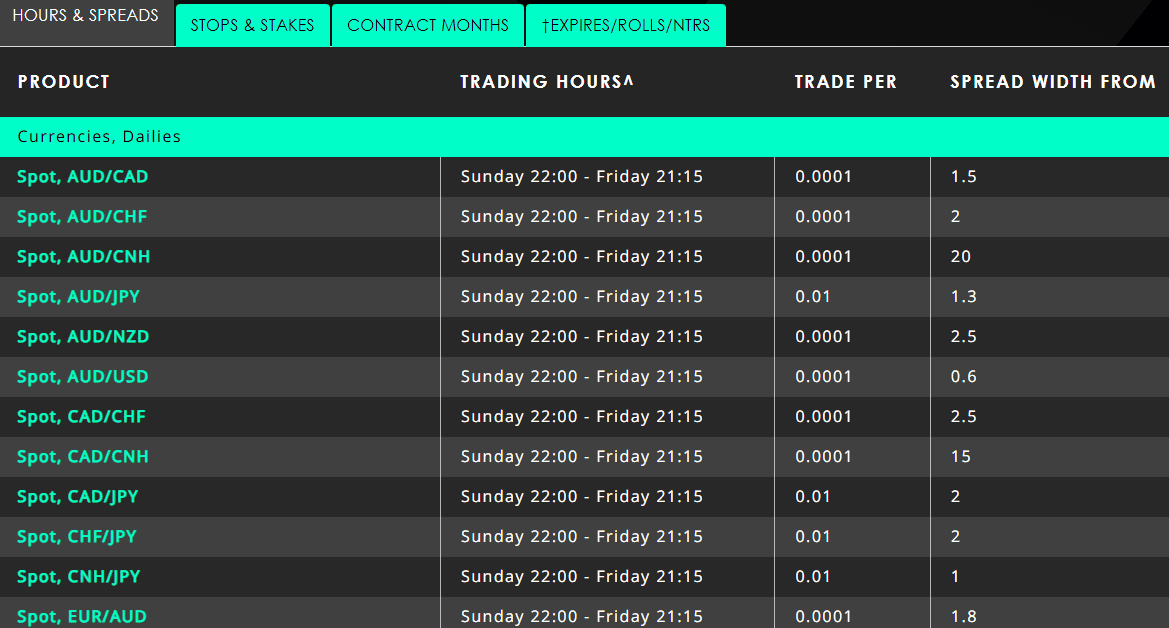Click the Currencies, Dailies section bar

tap(584, 137)
